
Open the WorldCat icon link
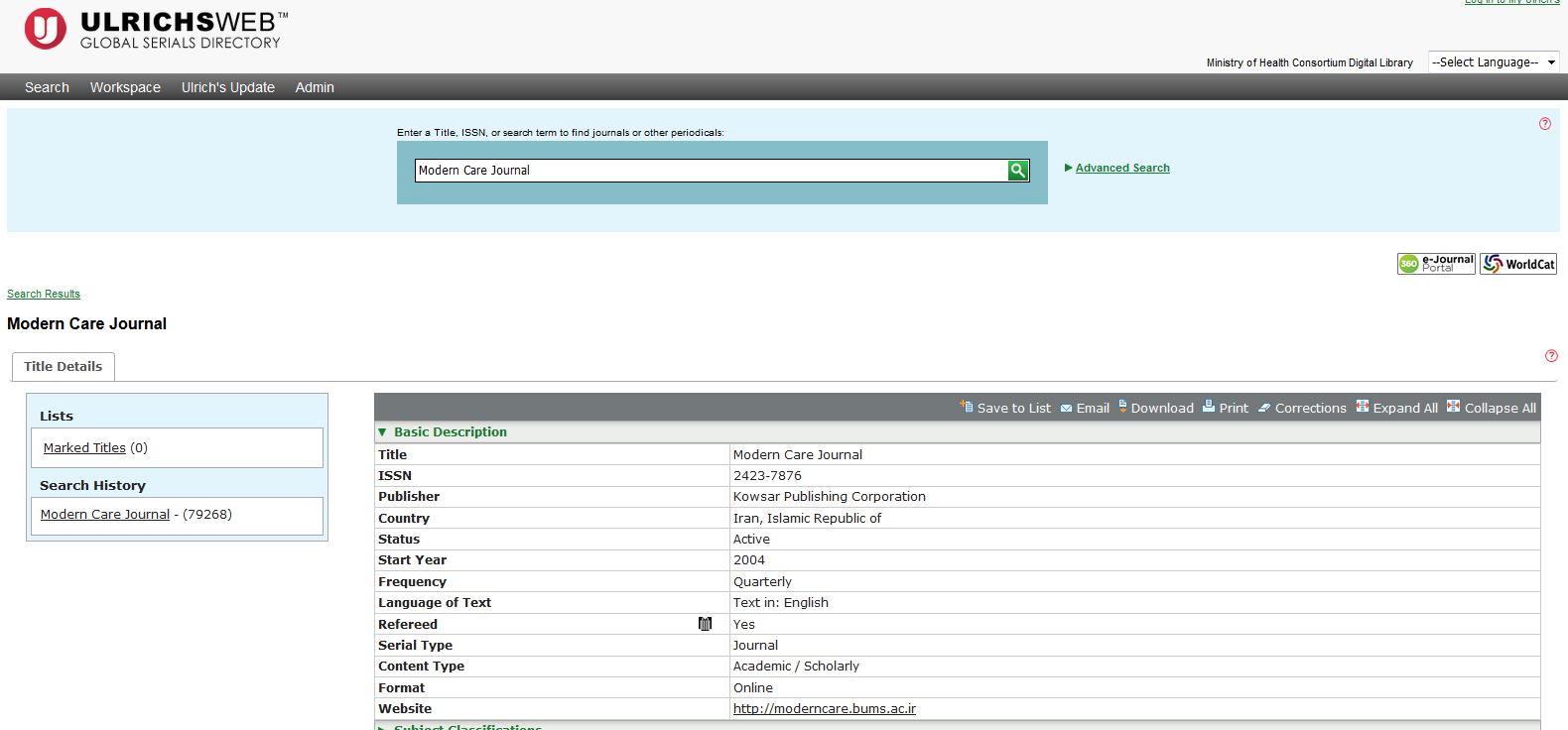pyautogui.click(x=1518, y=264)
